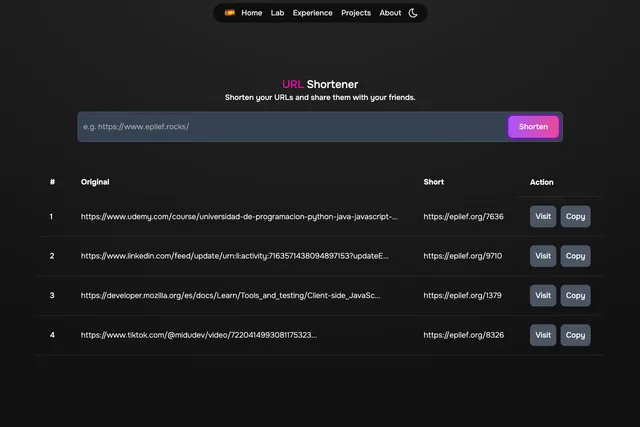Click the number 1 in the udemy row
This screenshot has width=640, height=427.
tap(51, 217)
